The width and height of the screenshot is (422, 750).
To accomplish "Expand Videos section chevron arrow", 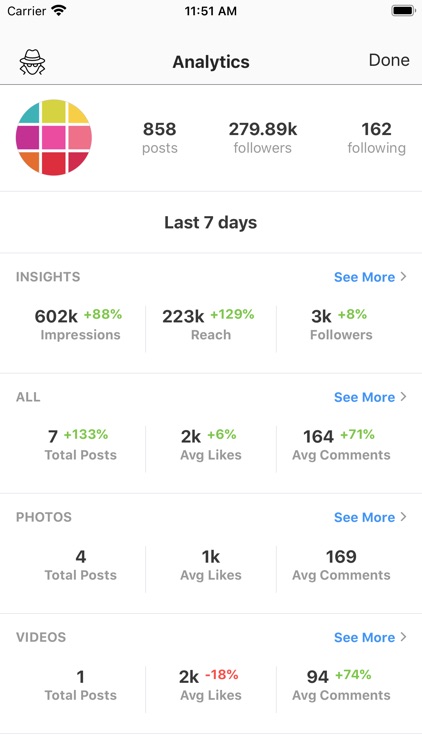I will point(403,637).
